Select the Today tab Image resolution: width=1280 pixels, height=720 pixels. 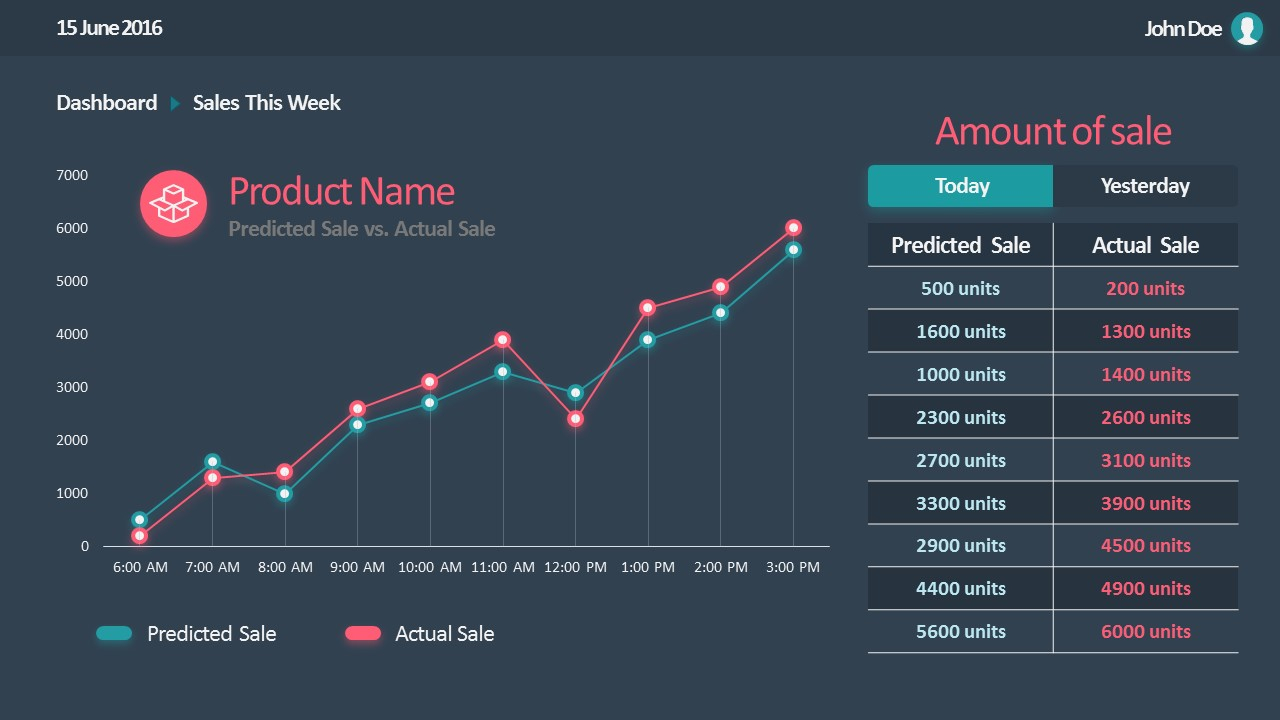tap(960, 186)
